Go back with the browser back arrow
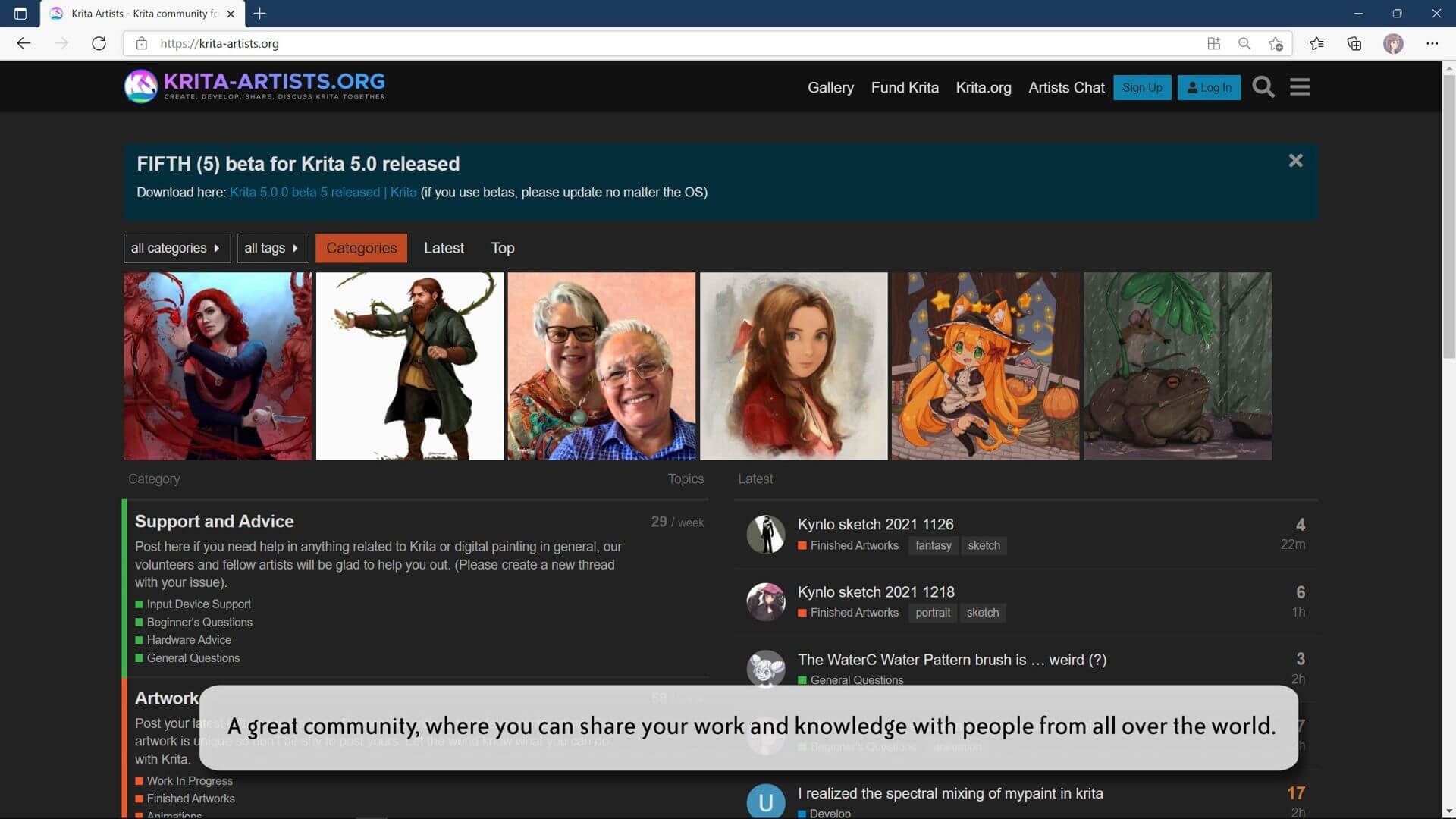Screen dimensions: 1456x819 pos(24,43)
